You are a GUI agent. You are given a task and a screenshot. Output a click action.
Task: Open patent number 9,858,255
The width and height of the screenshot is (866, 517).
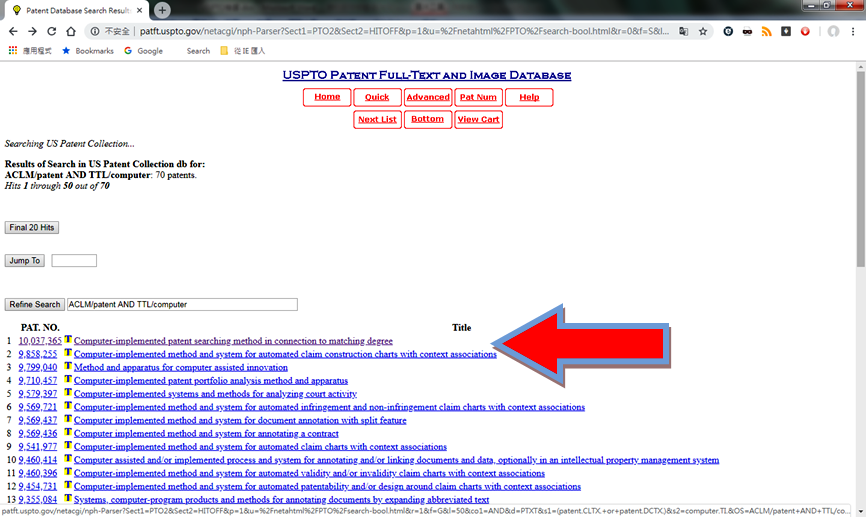(x=38, y=354)
